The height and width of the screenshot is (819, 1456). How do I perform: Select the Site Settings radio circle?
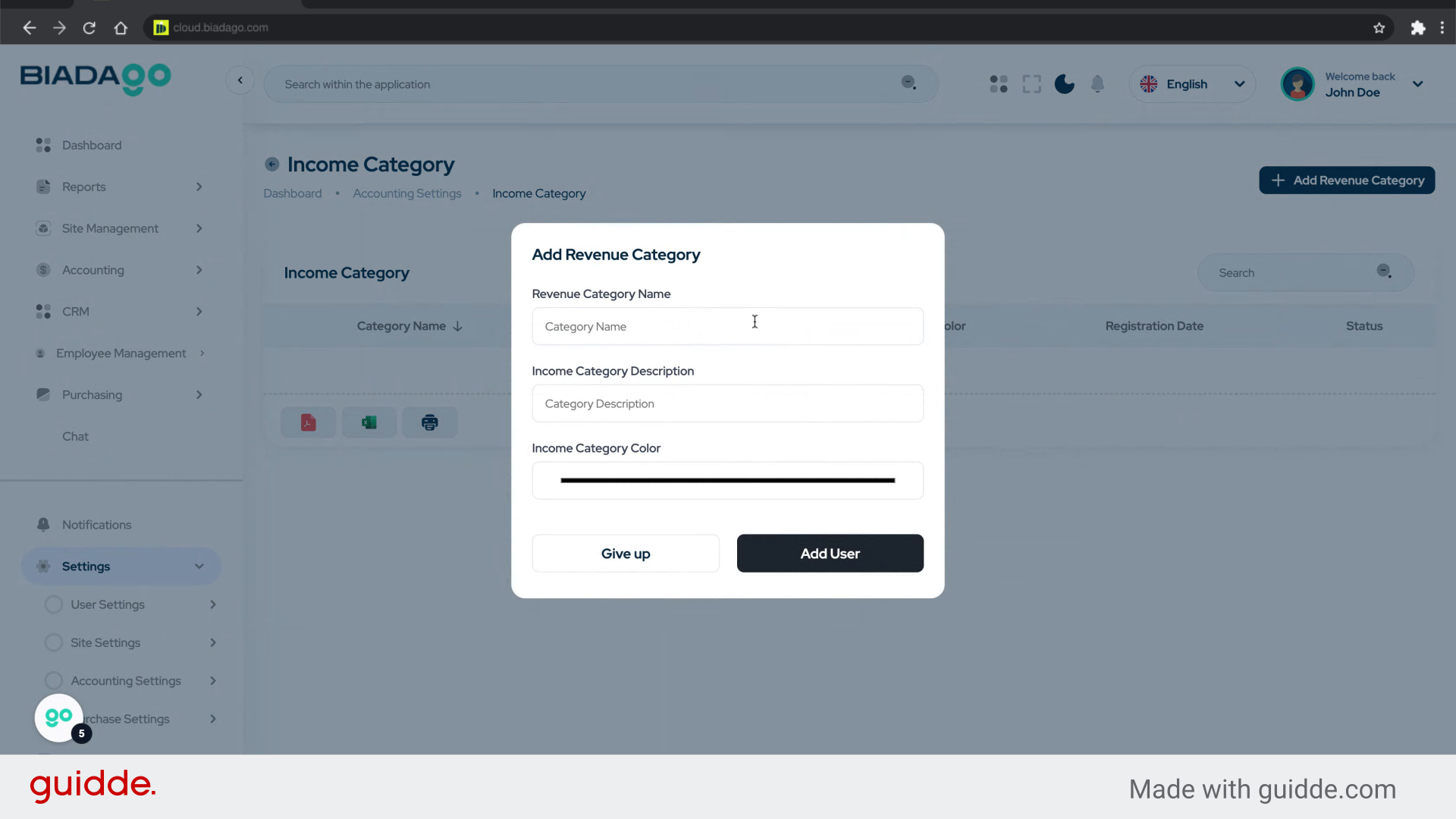pos(53,643)
